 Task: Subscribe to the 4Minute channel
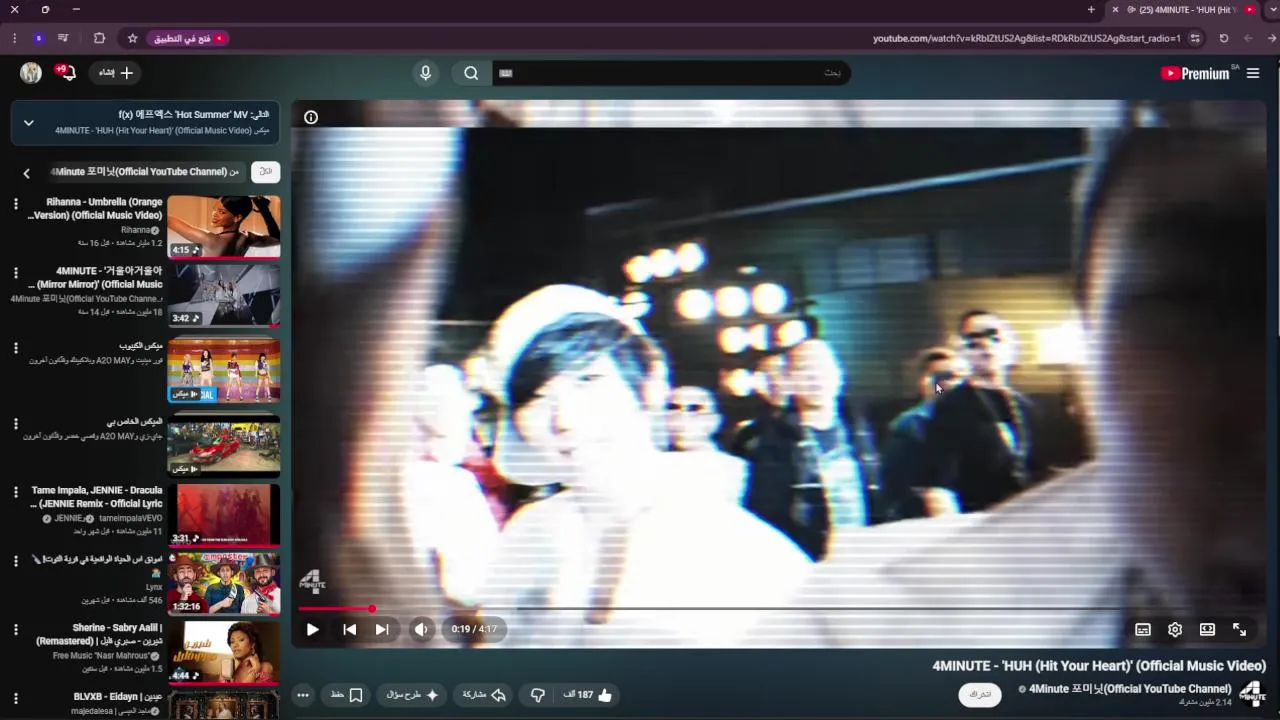pos(980,694)
